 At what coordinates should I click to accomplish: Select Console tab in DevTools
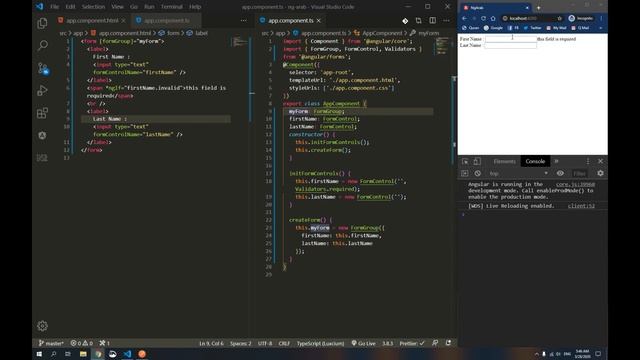[x=535, y=162]
